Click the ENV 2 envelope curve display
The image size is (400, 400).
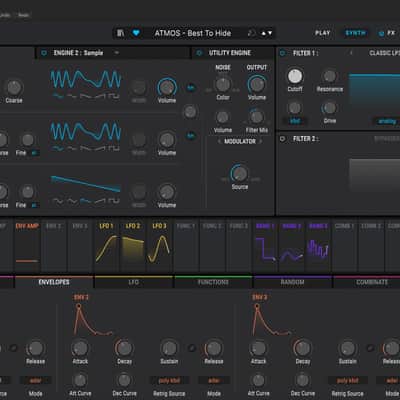pos(93,319)
